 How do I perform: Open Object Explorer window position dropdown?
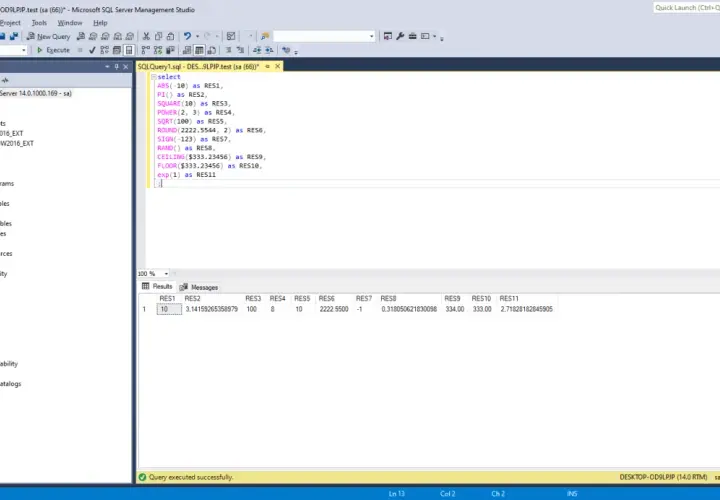coord(107,67)
